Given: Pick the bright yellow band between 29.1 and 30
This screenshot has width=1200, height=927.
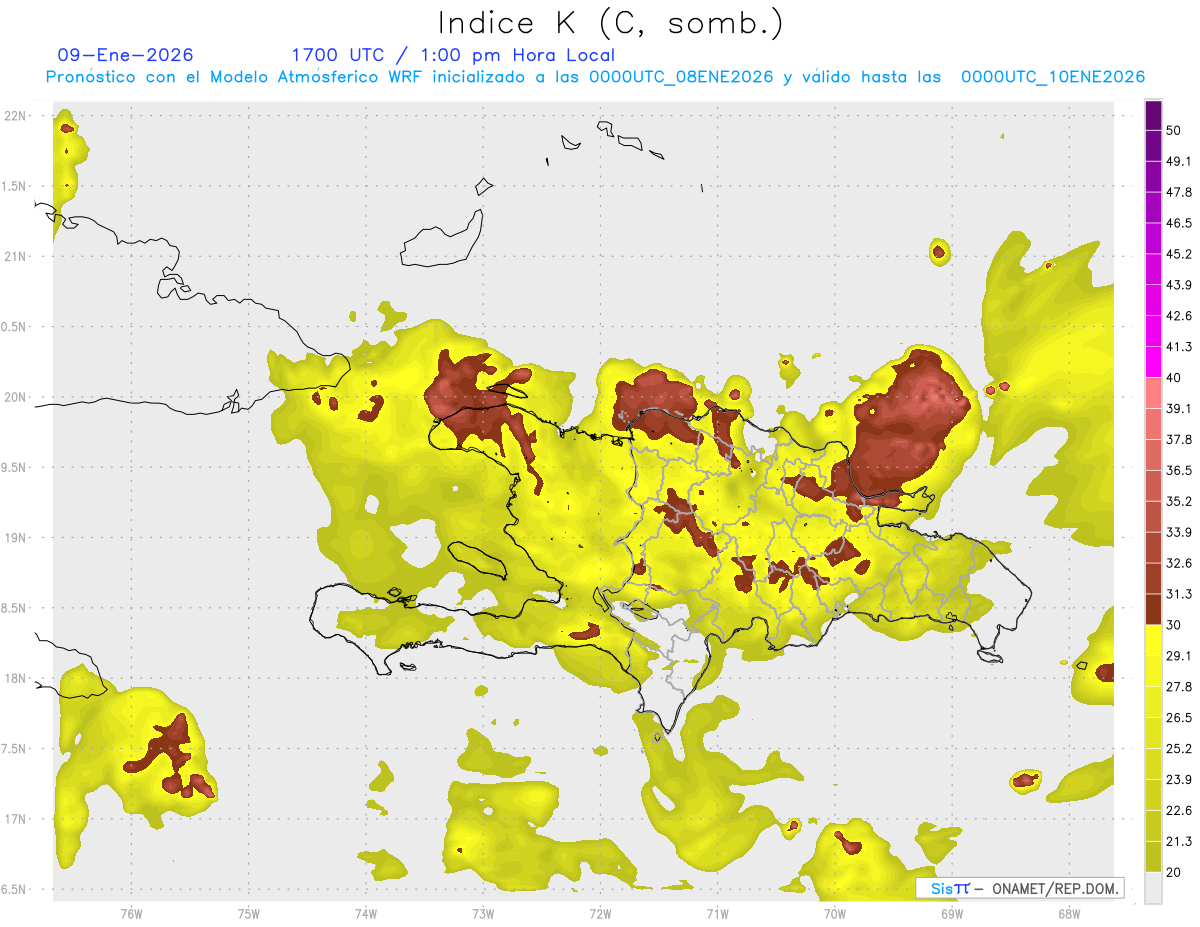Looking at the screenshot, I should (x=1153, y=641).
